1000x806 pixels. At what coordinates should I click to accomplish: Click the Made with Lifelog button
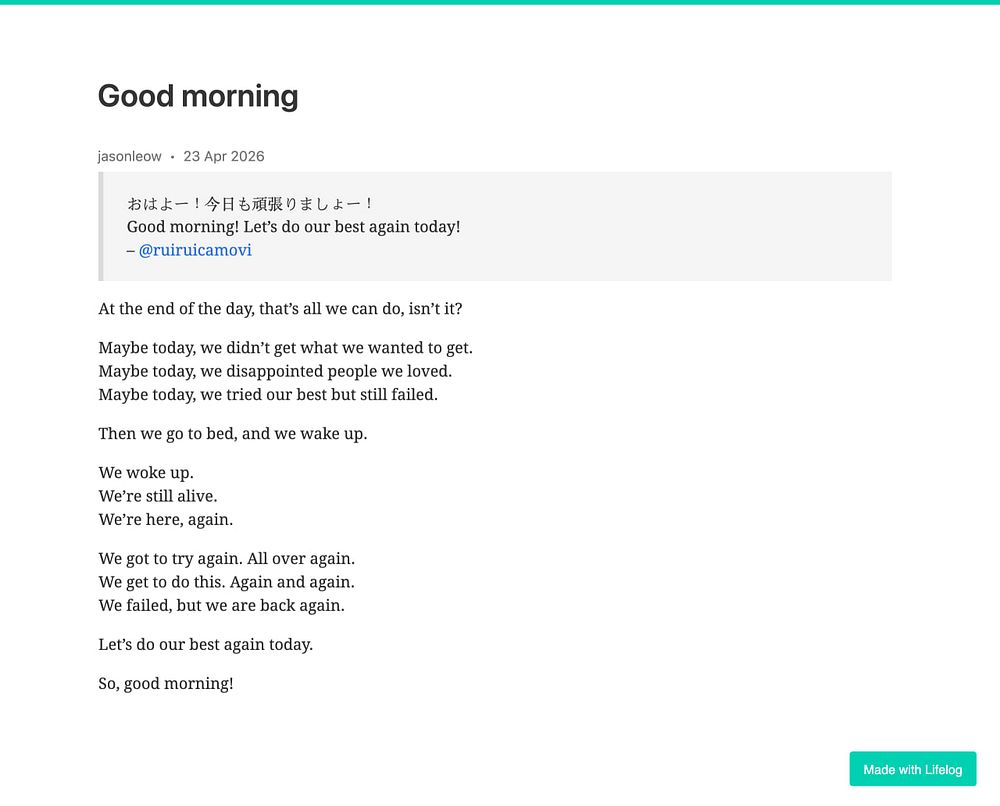point(913,769)
